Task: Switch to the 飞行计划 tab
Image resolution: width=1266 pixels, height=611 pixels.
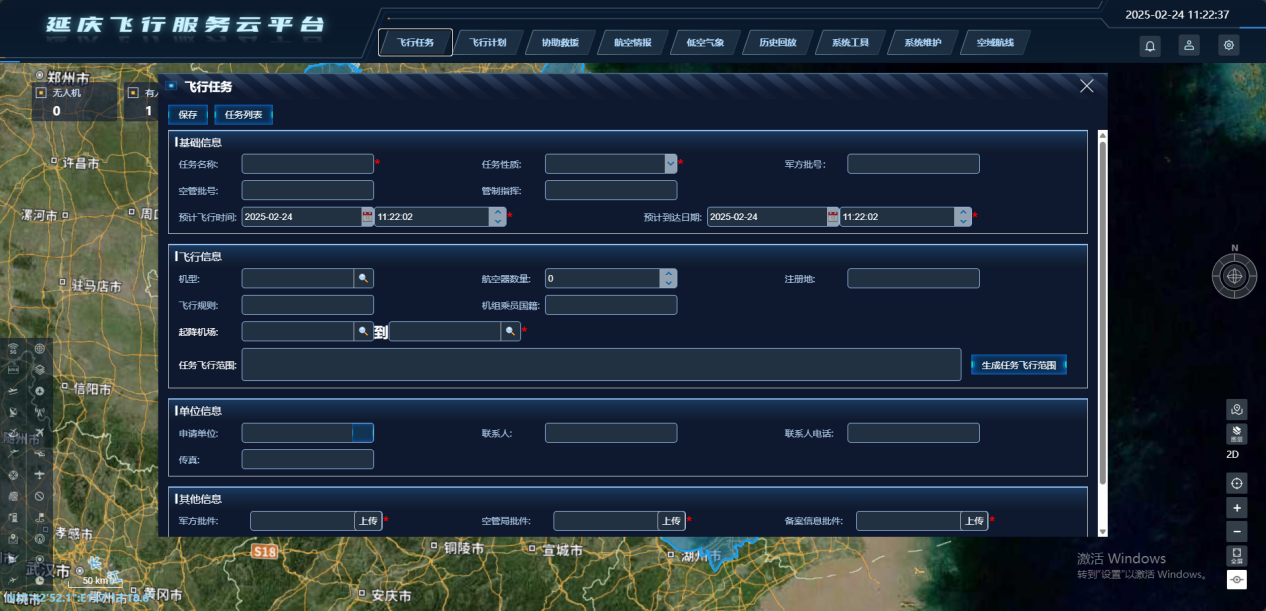Action: [x=488, y=43]
